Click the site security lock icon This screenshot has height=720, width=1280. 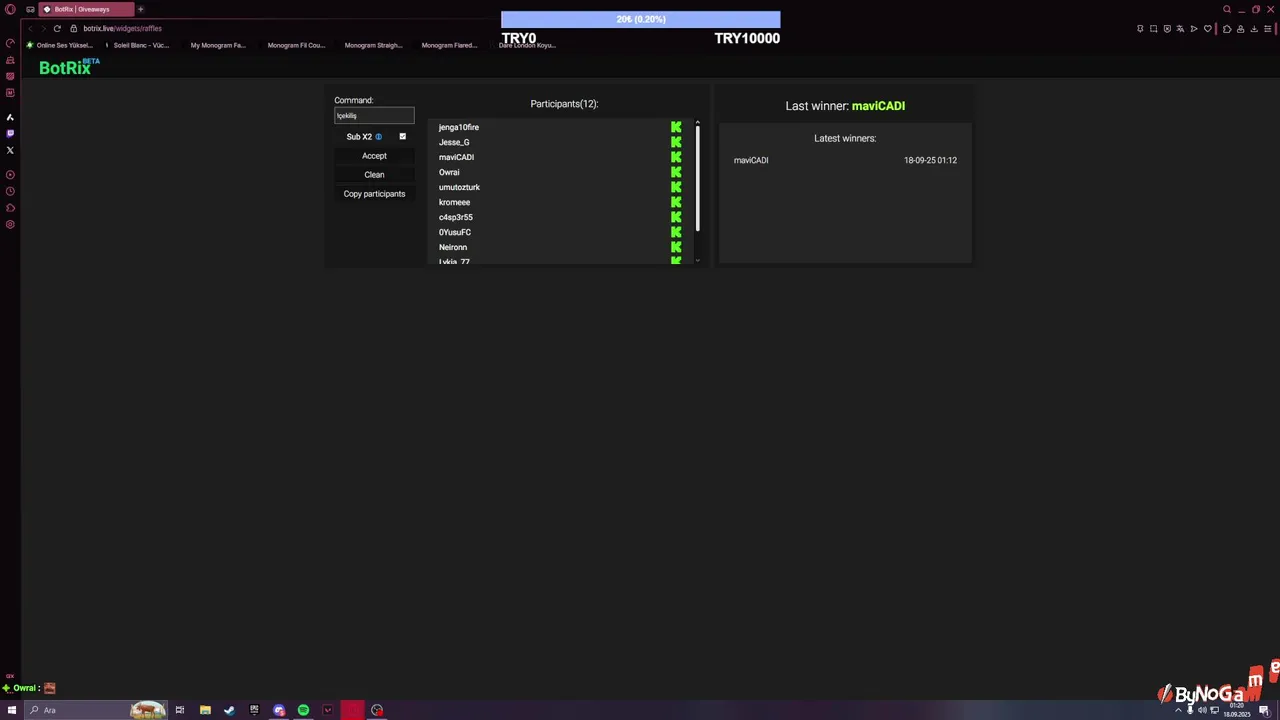click(73, 28)
